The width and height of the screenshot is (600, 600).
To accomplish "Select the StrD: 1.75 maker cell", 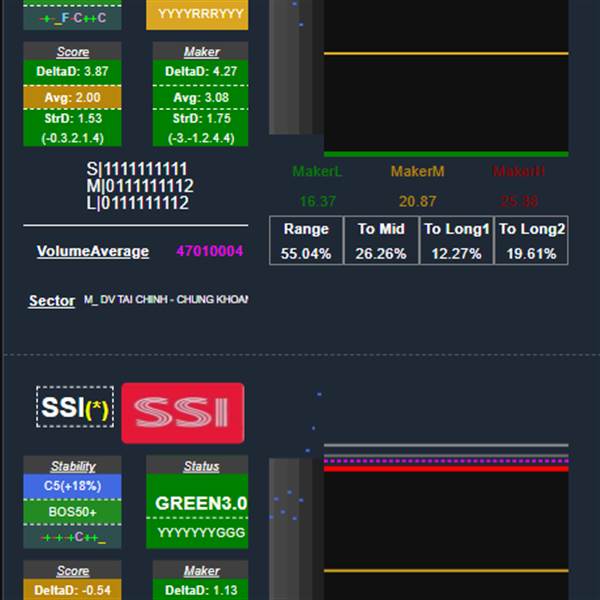I will pos(201,119).
